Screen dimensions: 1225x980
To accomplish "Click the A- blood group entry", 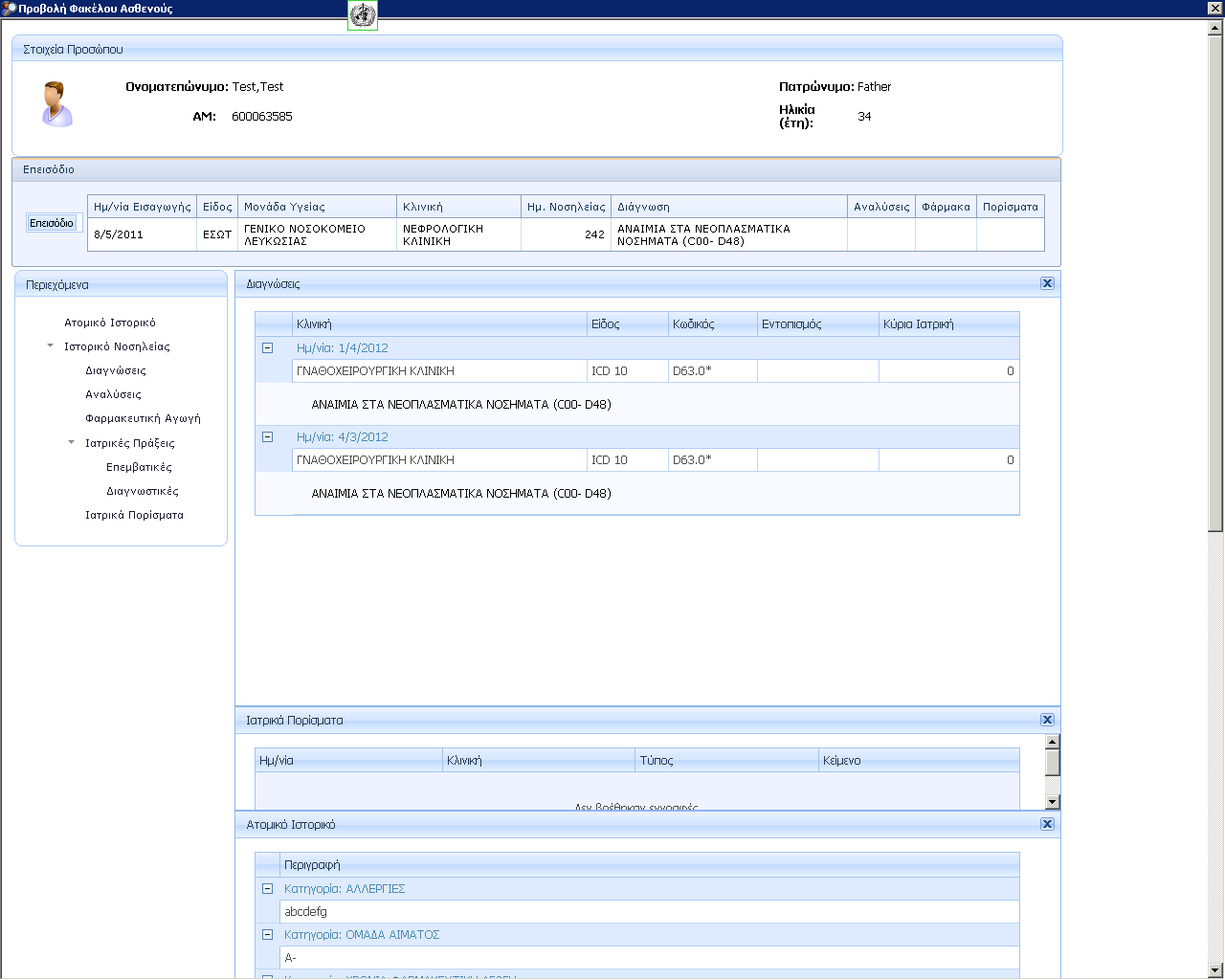I will (x=650, y=958).
